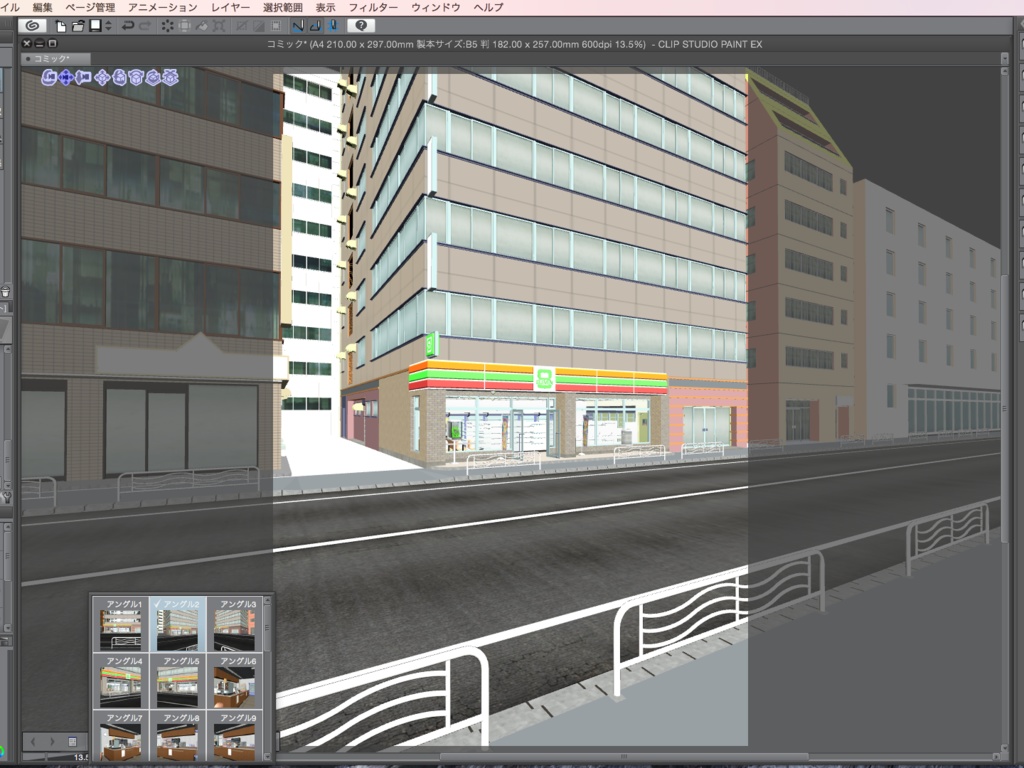Select the アングル5 camera preset thumbnail
The width and height of the screenshot is (1024, 768).
click(178, 681)
